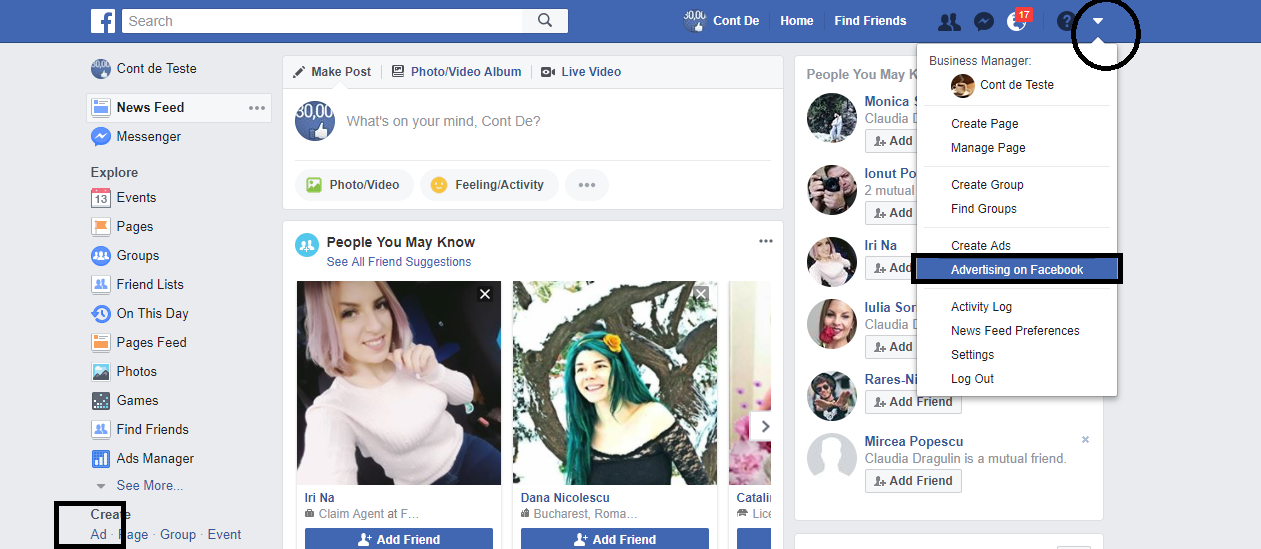
Task: Open News Feed options ellipsis
Action: pyautogui.click(x=257, y=108)
